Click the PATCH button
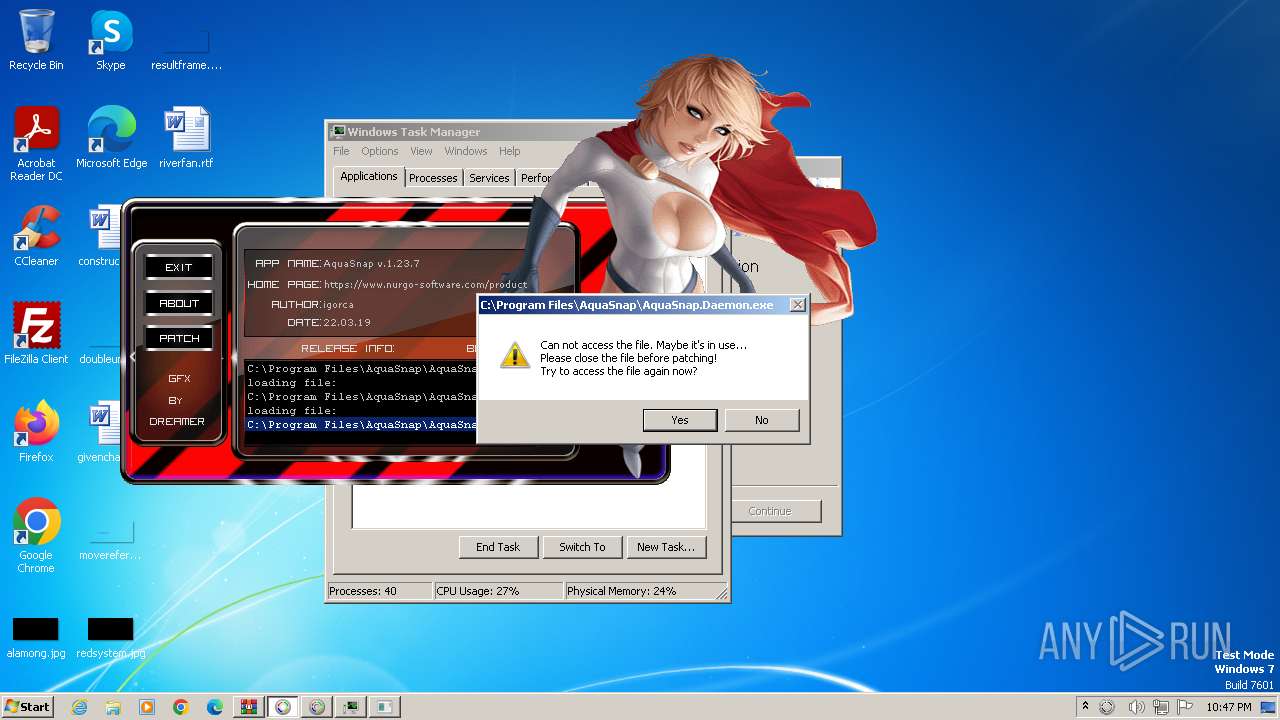1280x720 pixels. coord(179,338)
